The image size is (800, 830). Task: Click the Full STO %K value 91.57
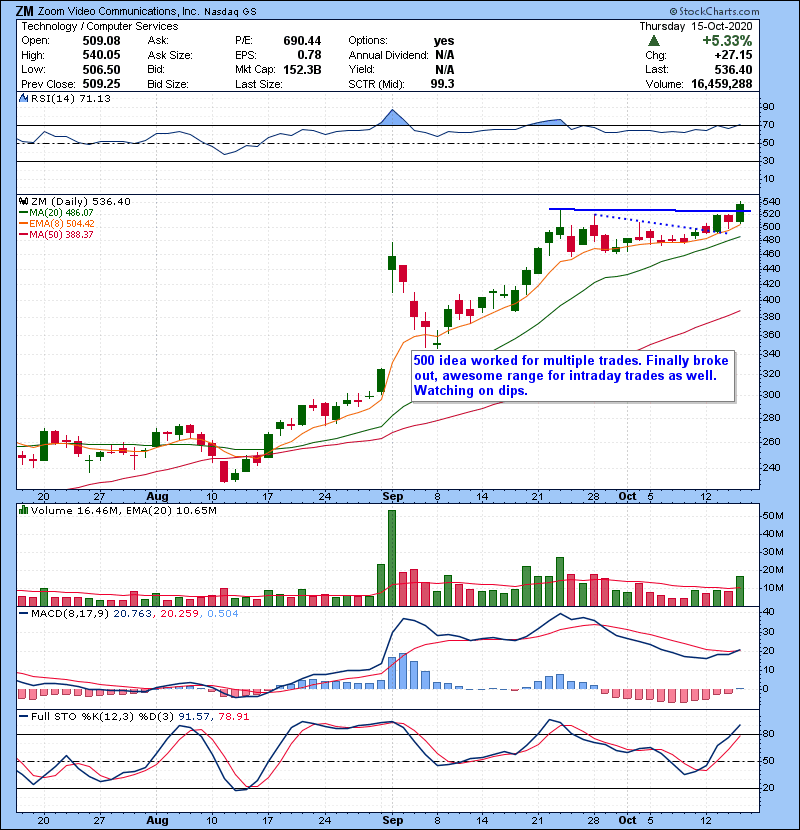(x=192, y=716)
